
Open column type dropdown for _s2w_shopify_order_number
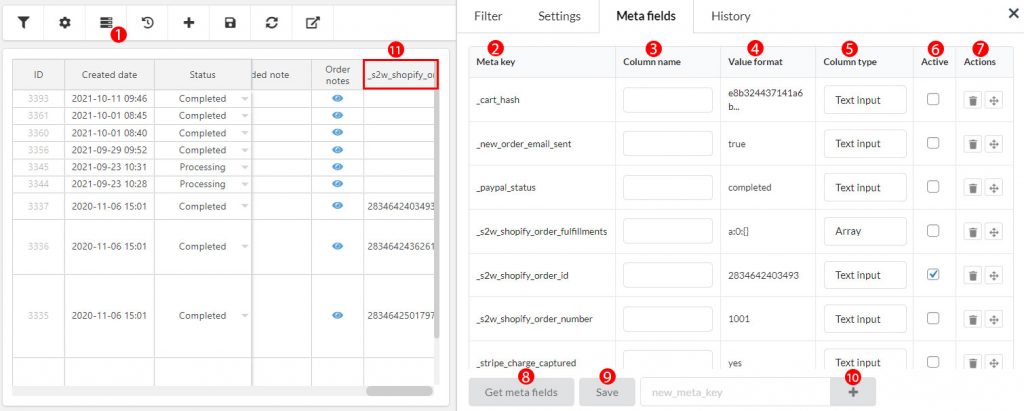click(865, 320)
